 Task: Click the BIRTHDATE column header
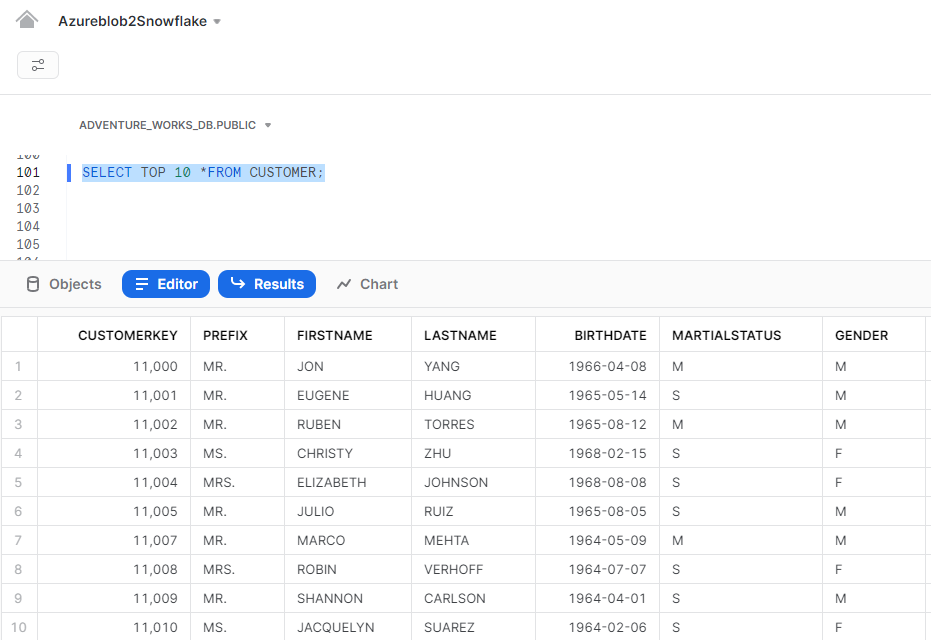tap(597, 335)
